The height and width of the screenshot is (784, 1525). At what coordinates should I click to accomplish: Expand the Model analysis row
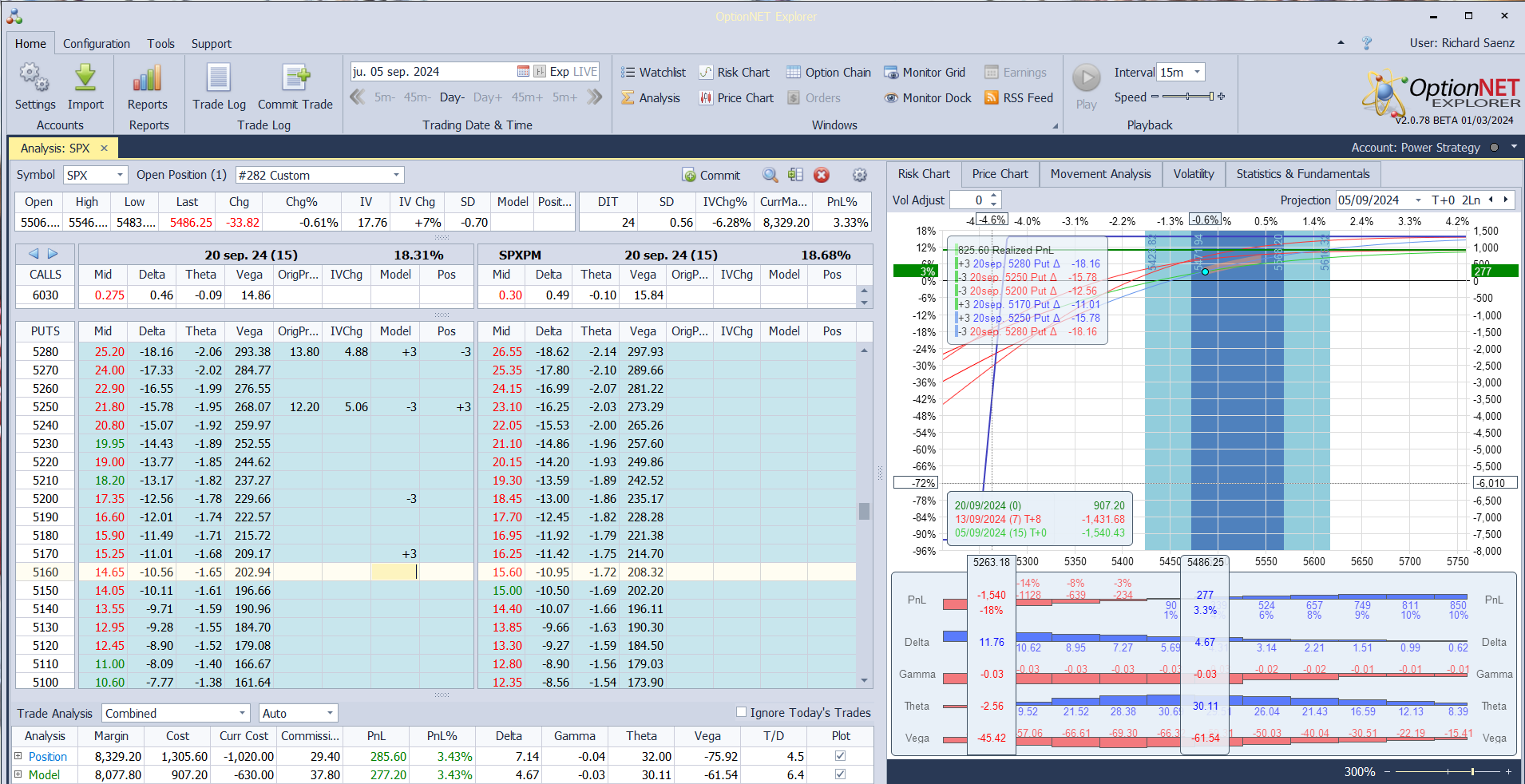18,774
